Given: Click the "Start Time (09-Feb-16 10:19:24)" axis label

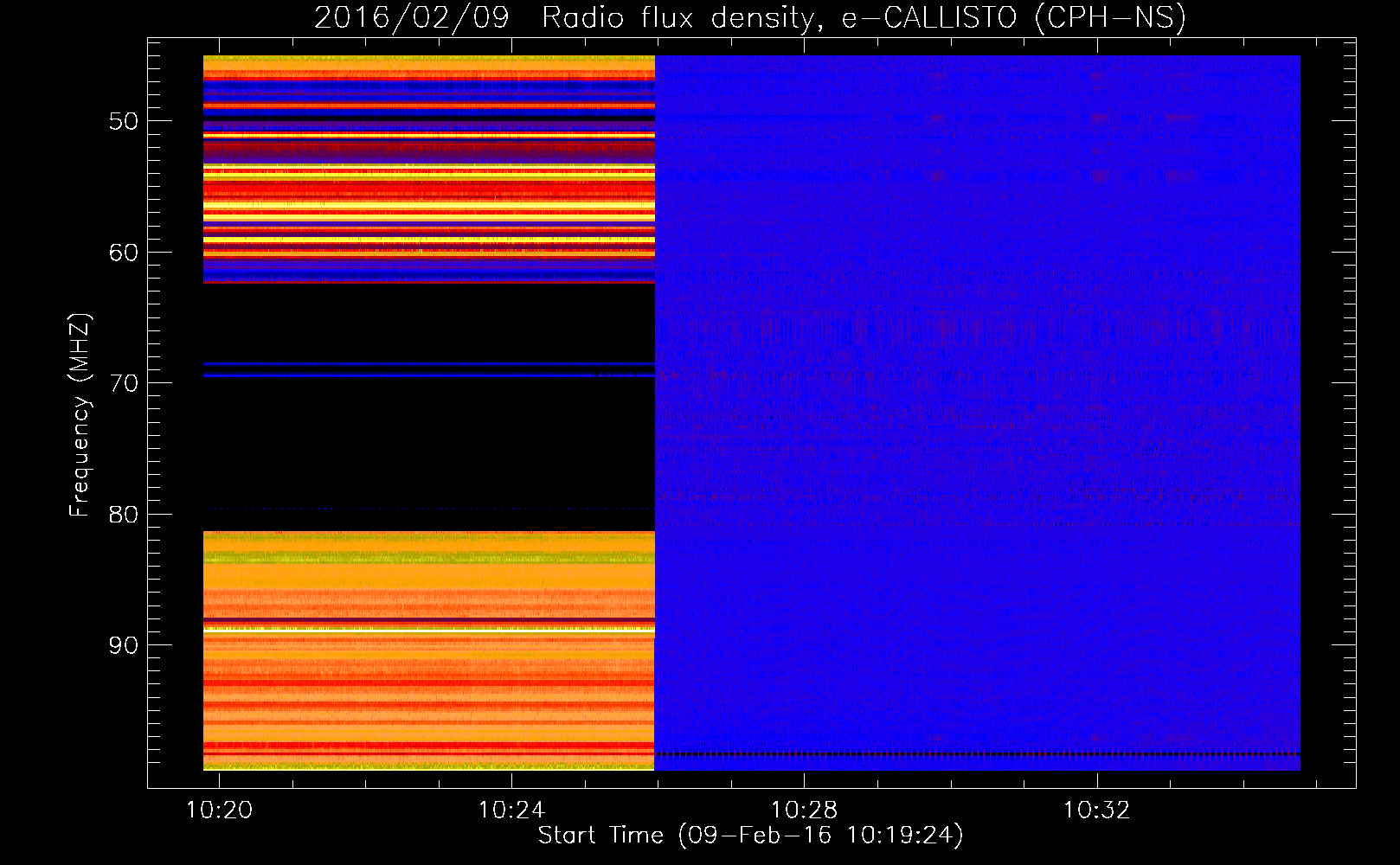Looking at the screenshot, I should pos(750,836).
